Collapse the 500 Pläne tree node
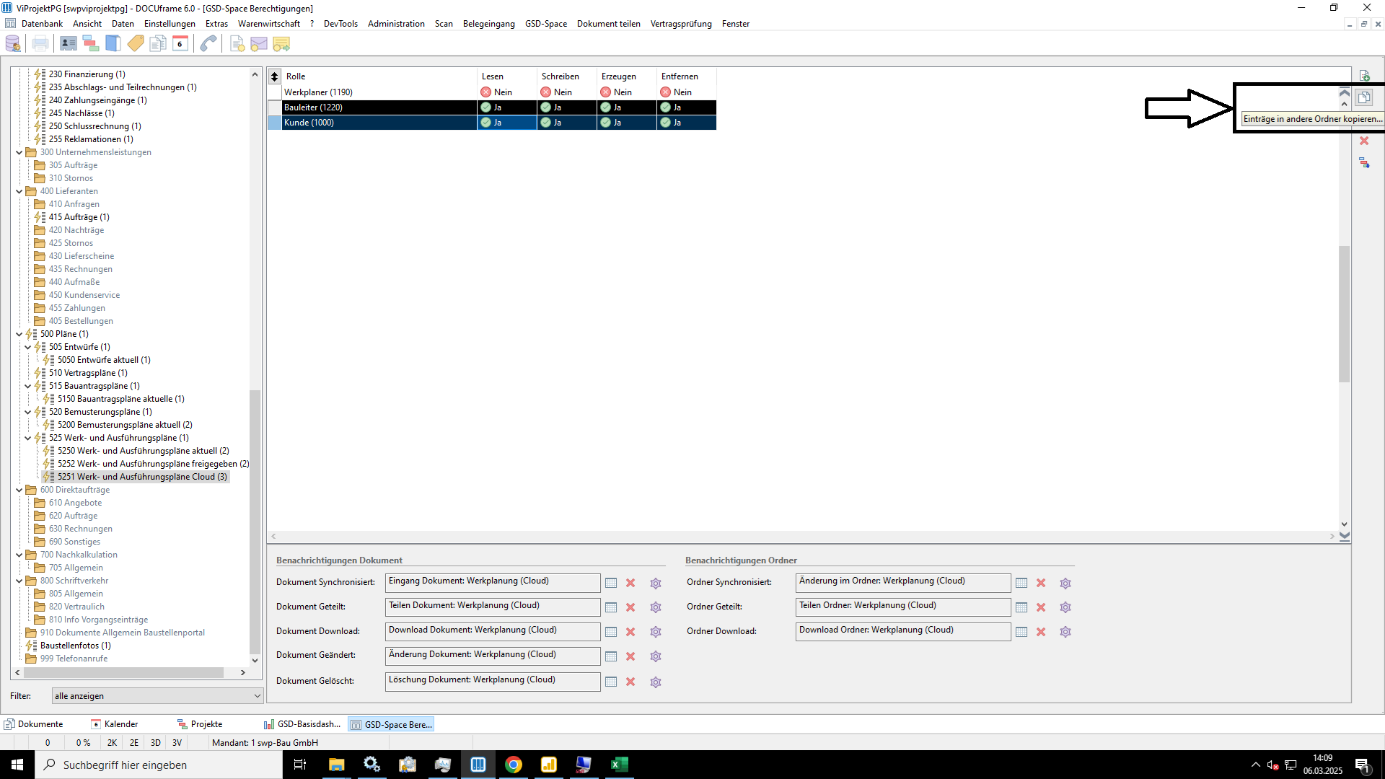Screen dimensions: 1385x779 [x=20, y=334]
